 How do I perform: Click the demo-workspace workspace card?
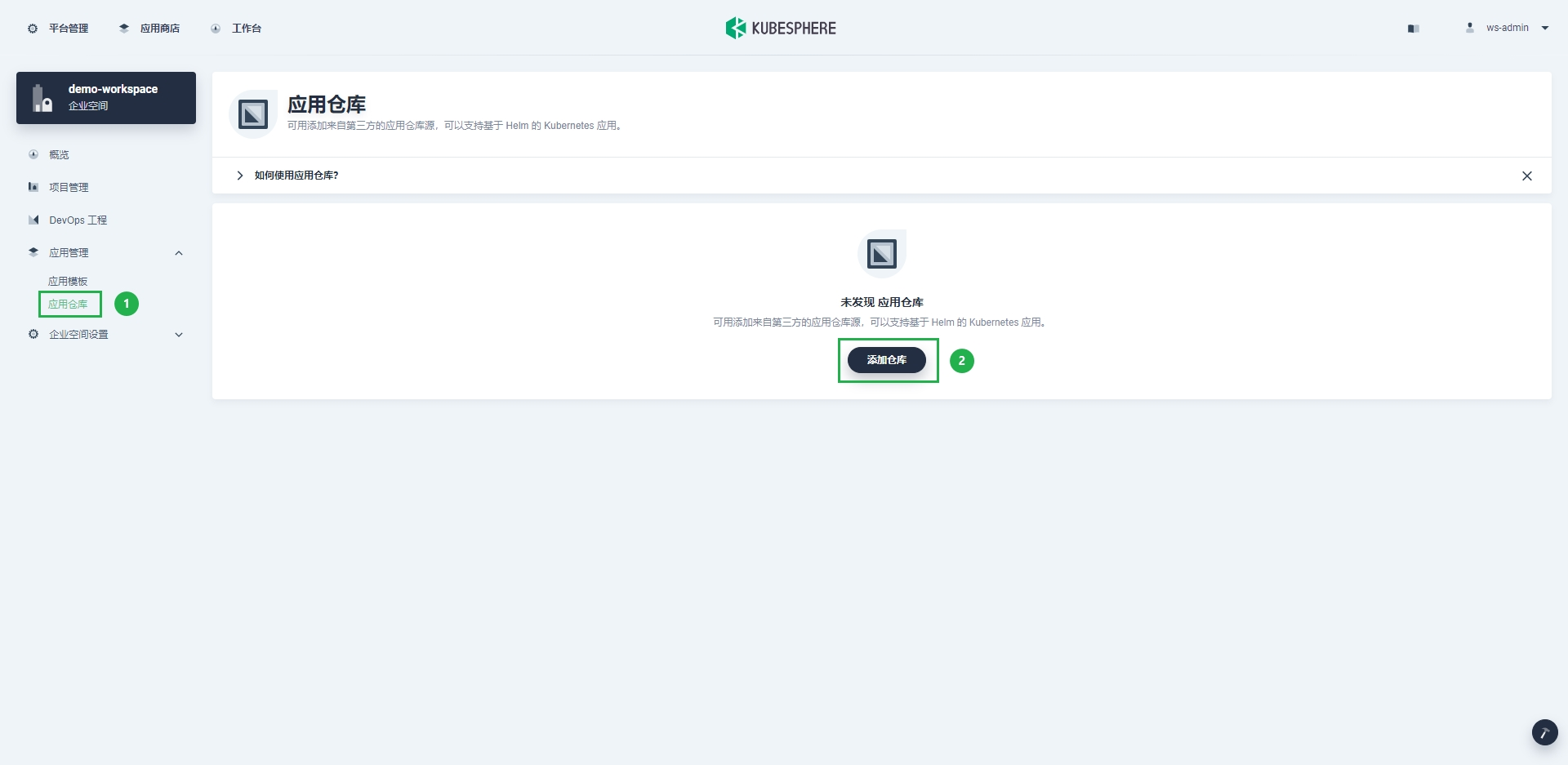(106, 98)
